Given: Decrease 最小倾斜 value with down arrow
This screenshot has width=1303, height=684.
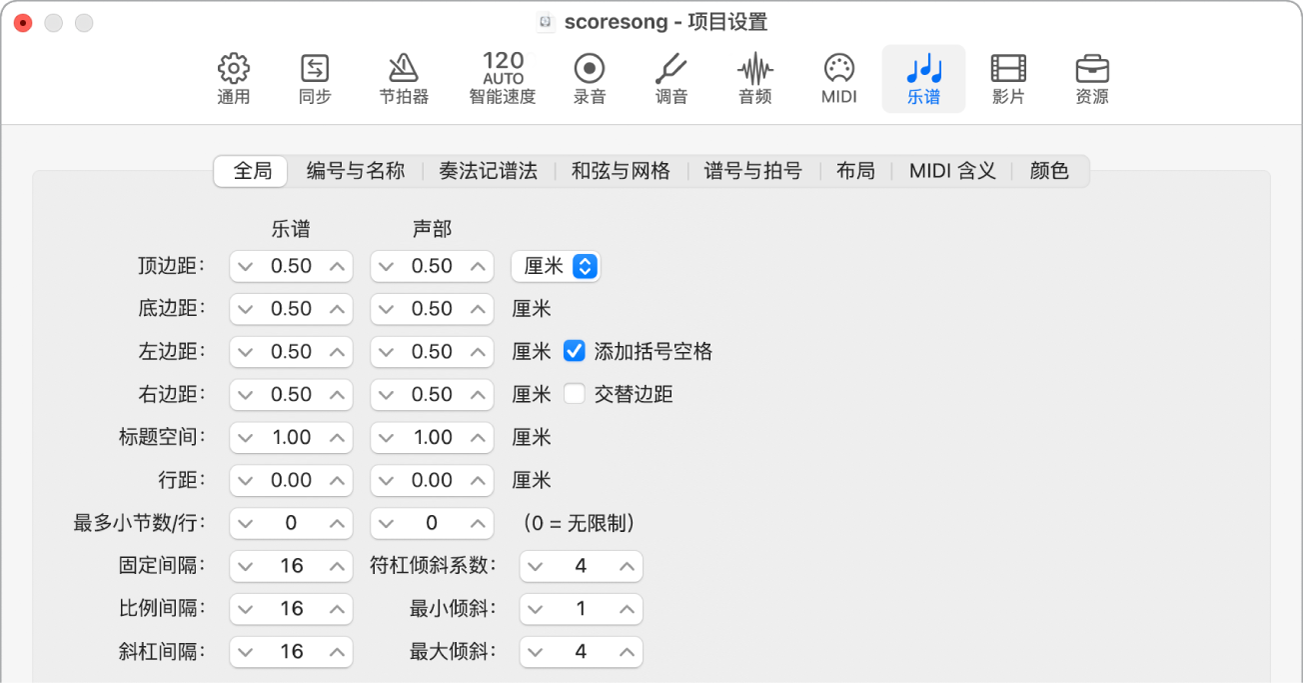Looking at the screenshot, I should 534,609.
